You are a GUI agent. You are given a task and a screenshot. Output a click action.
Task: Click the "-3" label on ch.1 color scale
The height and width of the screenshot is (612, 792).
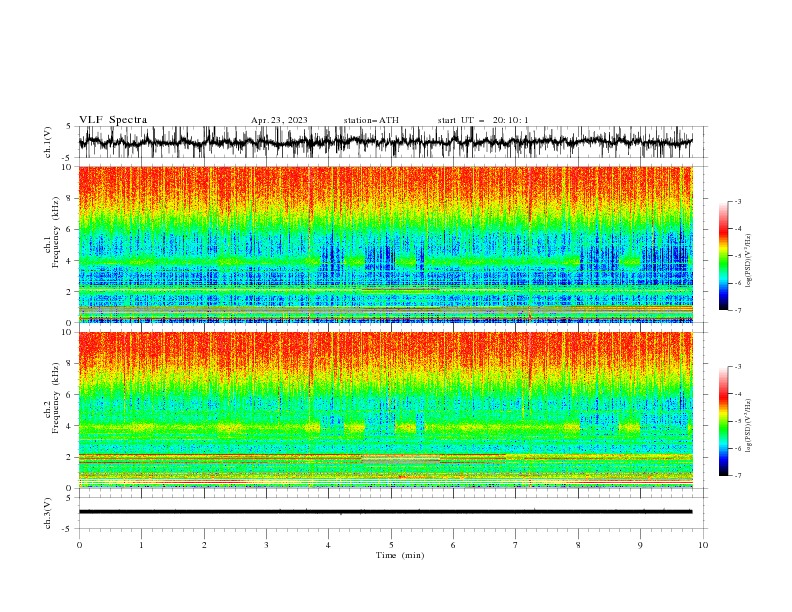pyautogui.click(x=738, y=201)
